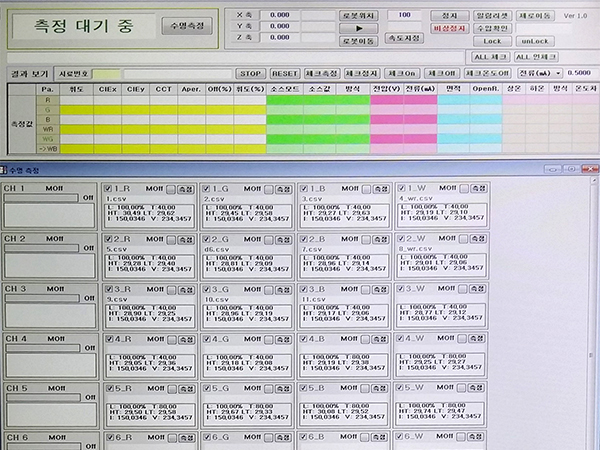
Task: Click the 전압(V) column header
Action: [x=386, y=89]
